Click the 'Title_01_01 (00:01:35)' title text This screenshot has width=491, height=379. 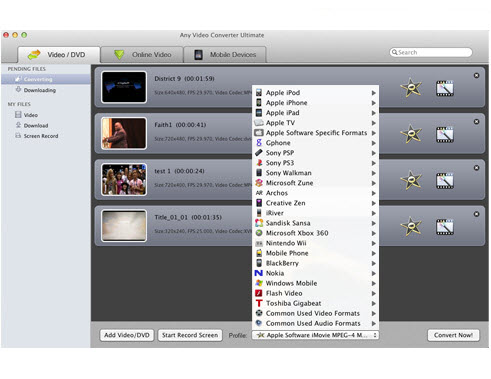188,217
